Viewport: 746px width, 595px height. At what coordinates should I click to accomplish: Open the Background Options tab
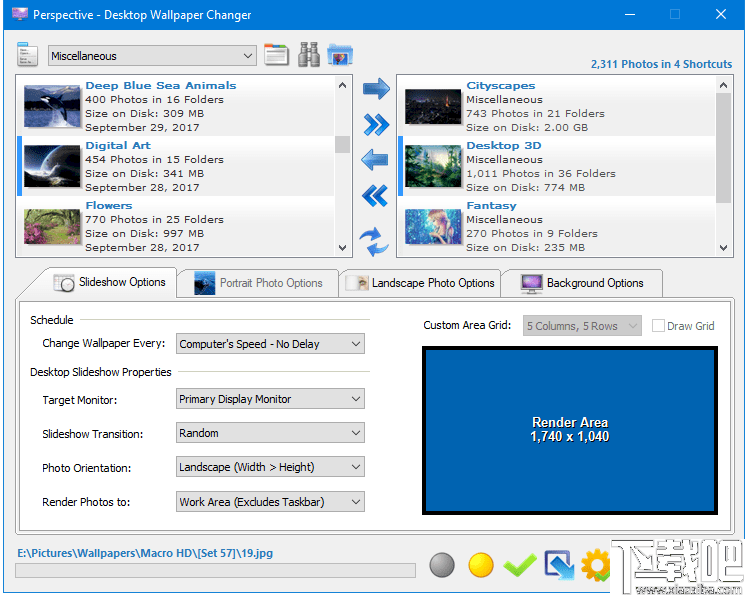pyautogui.click(x=581, y=283)
